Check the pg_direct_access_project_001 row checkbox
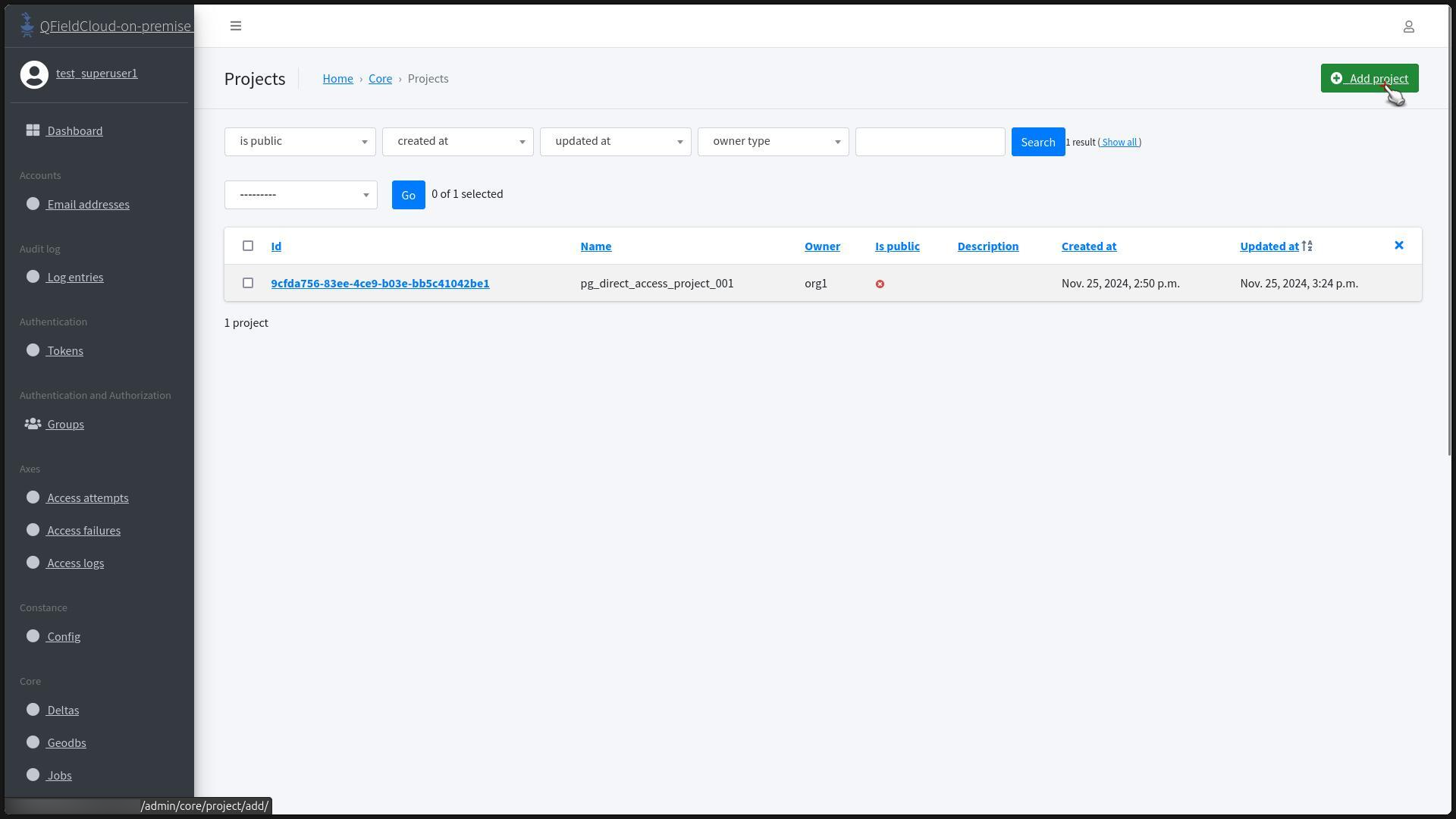The width and height of the screenshot is (1456, 819). 248,283
